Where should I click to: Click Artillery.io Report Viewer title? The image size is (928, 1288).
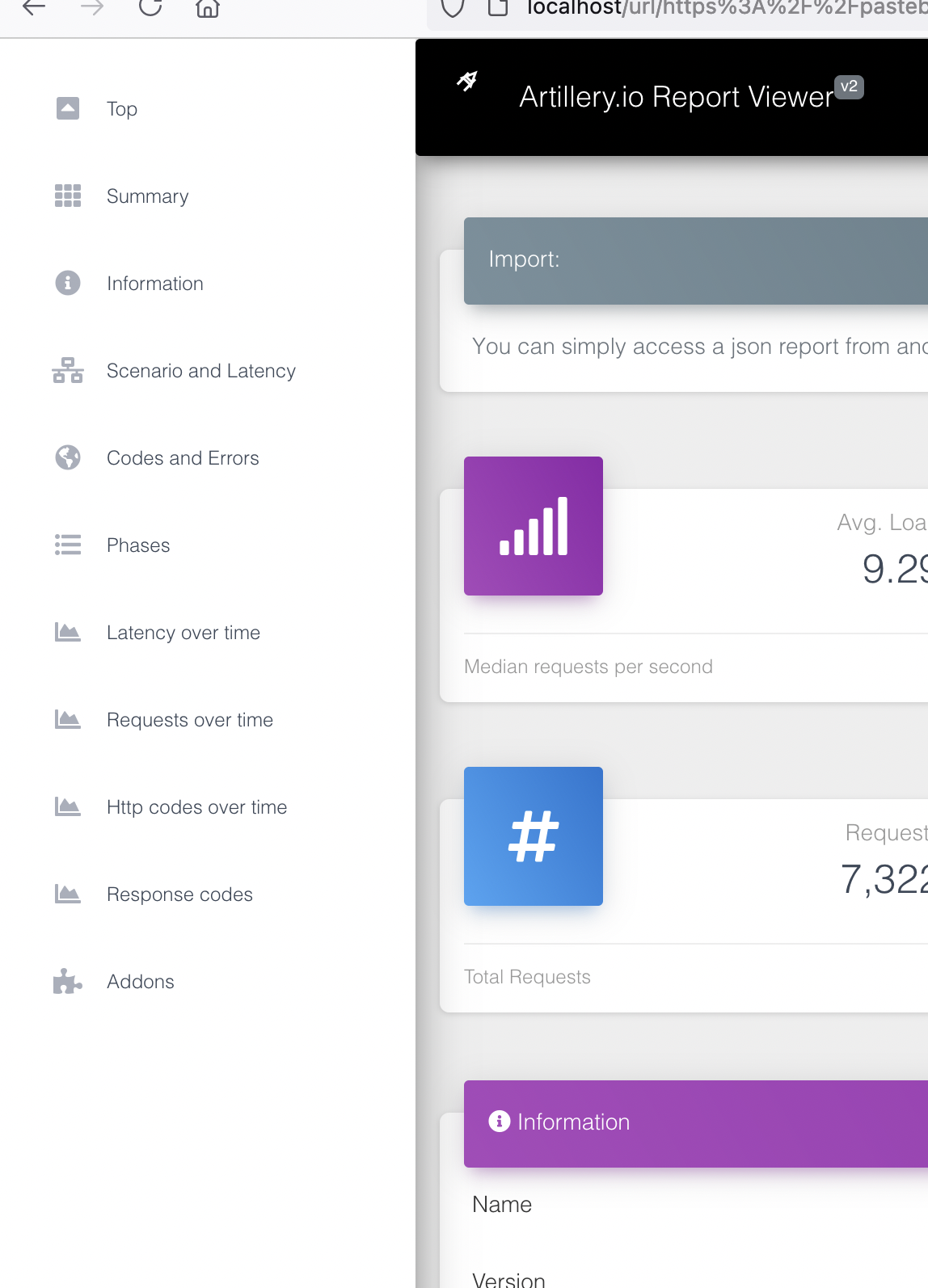coord(676,97)
